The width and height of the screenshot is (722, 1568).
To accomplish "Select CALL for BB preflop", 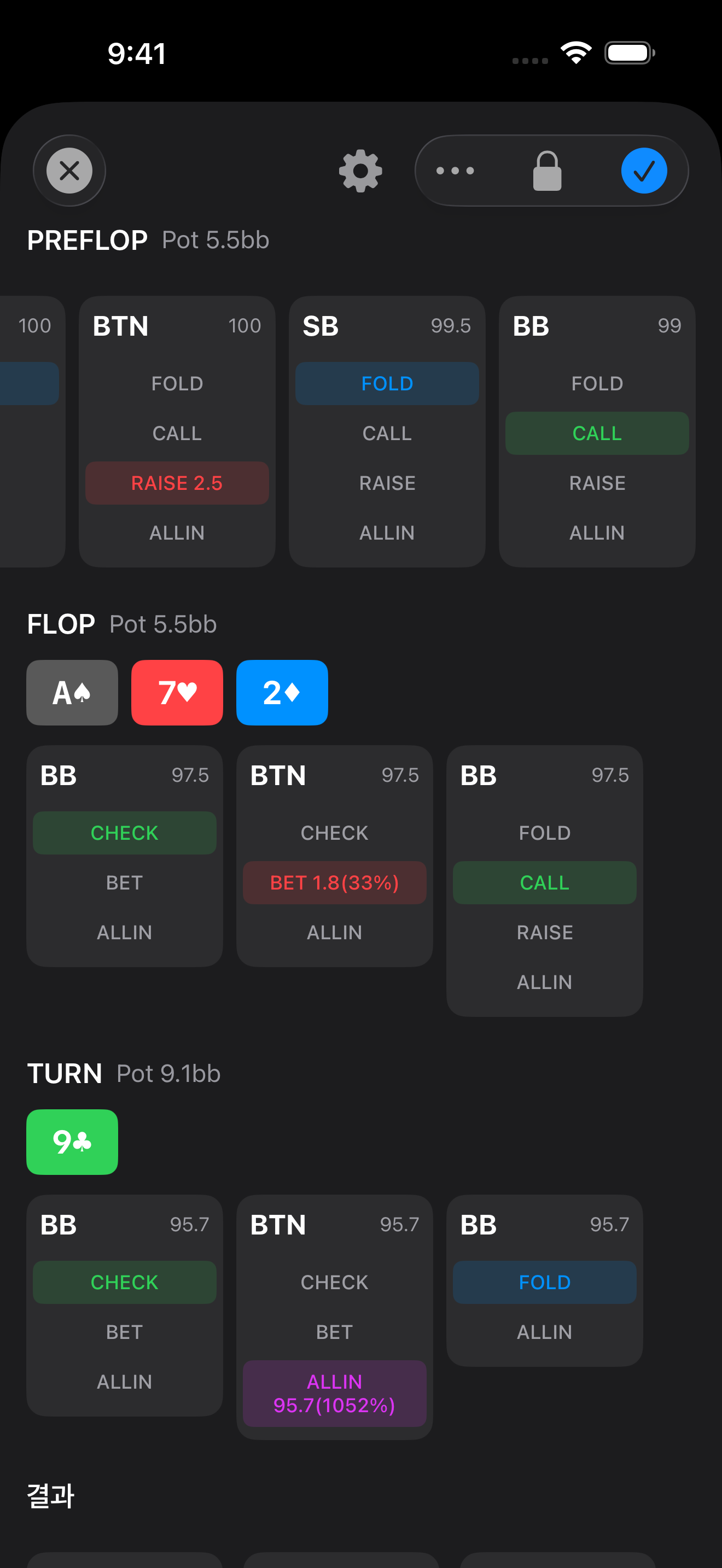I will (597, 434).
